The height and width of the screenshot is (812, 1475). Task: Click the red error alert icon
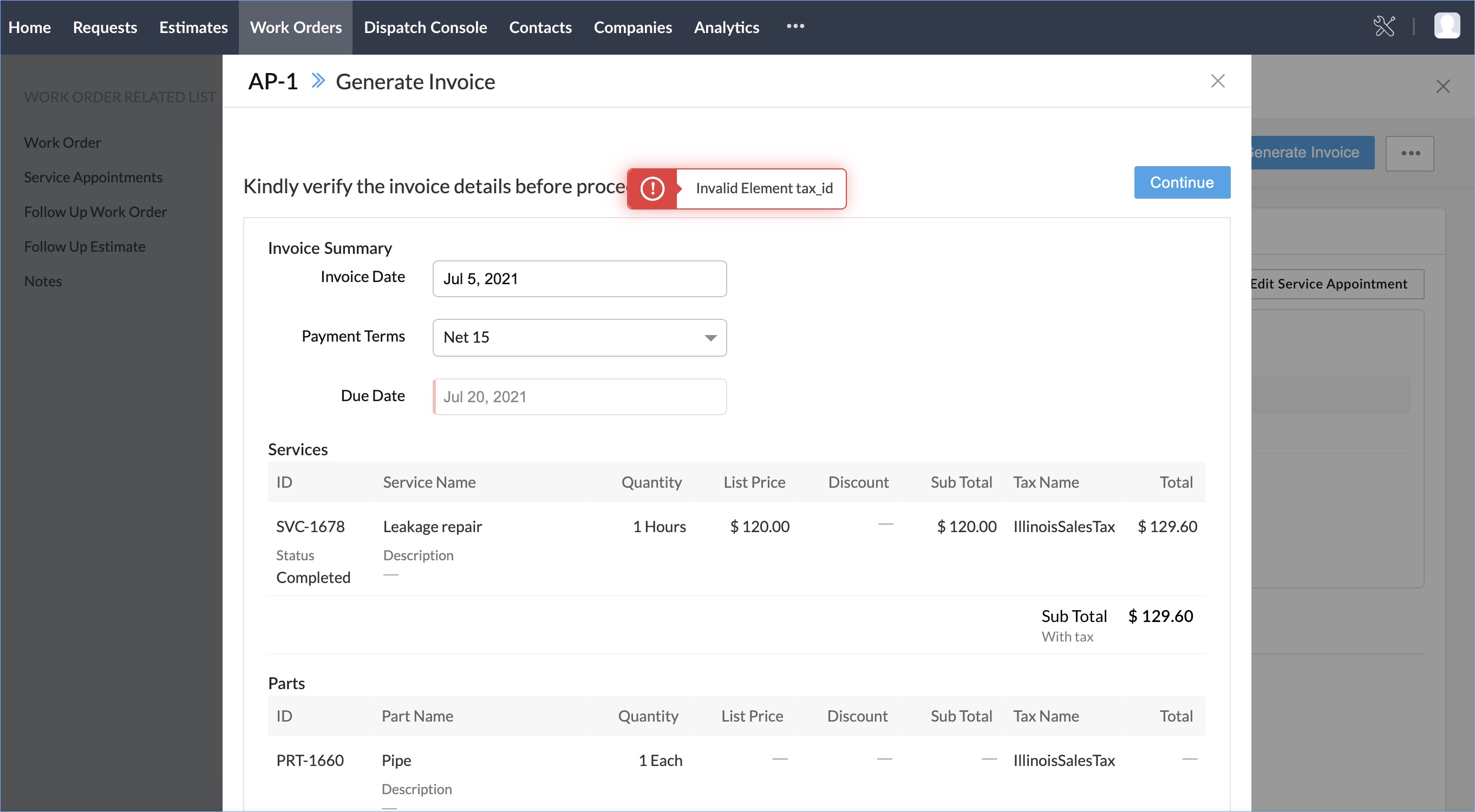(x=652, y=189)
